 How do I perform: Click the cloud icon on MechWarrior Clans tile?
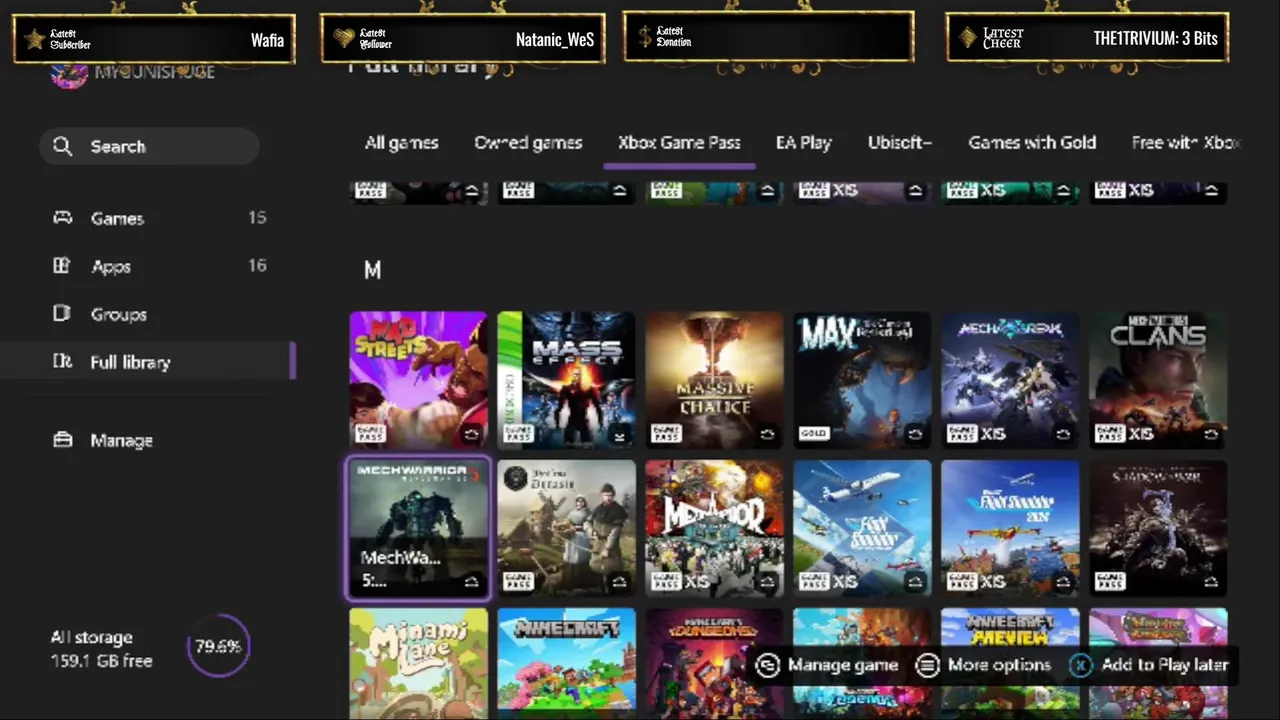click(x=1211, y=435)
